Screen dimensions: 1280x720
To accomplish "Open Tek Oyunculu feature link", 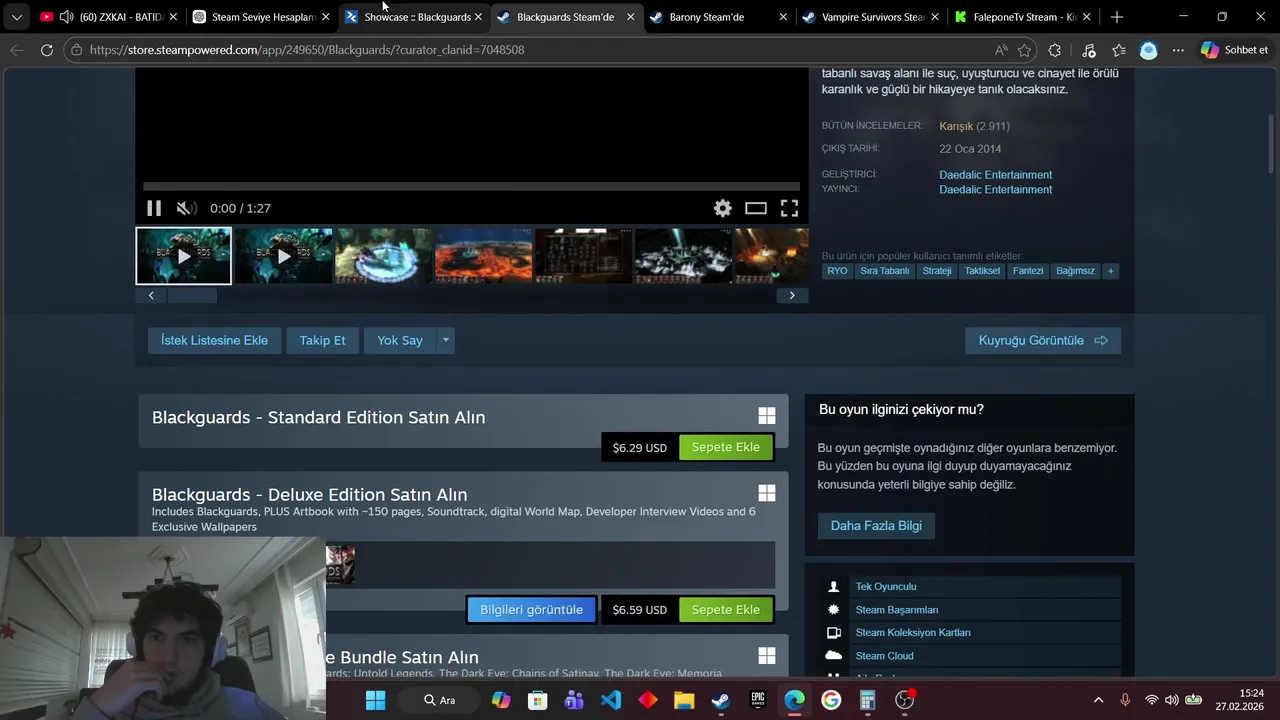I will pyautogui.click(x=886, y=587).
